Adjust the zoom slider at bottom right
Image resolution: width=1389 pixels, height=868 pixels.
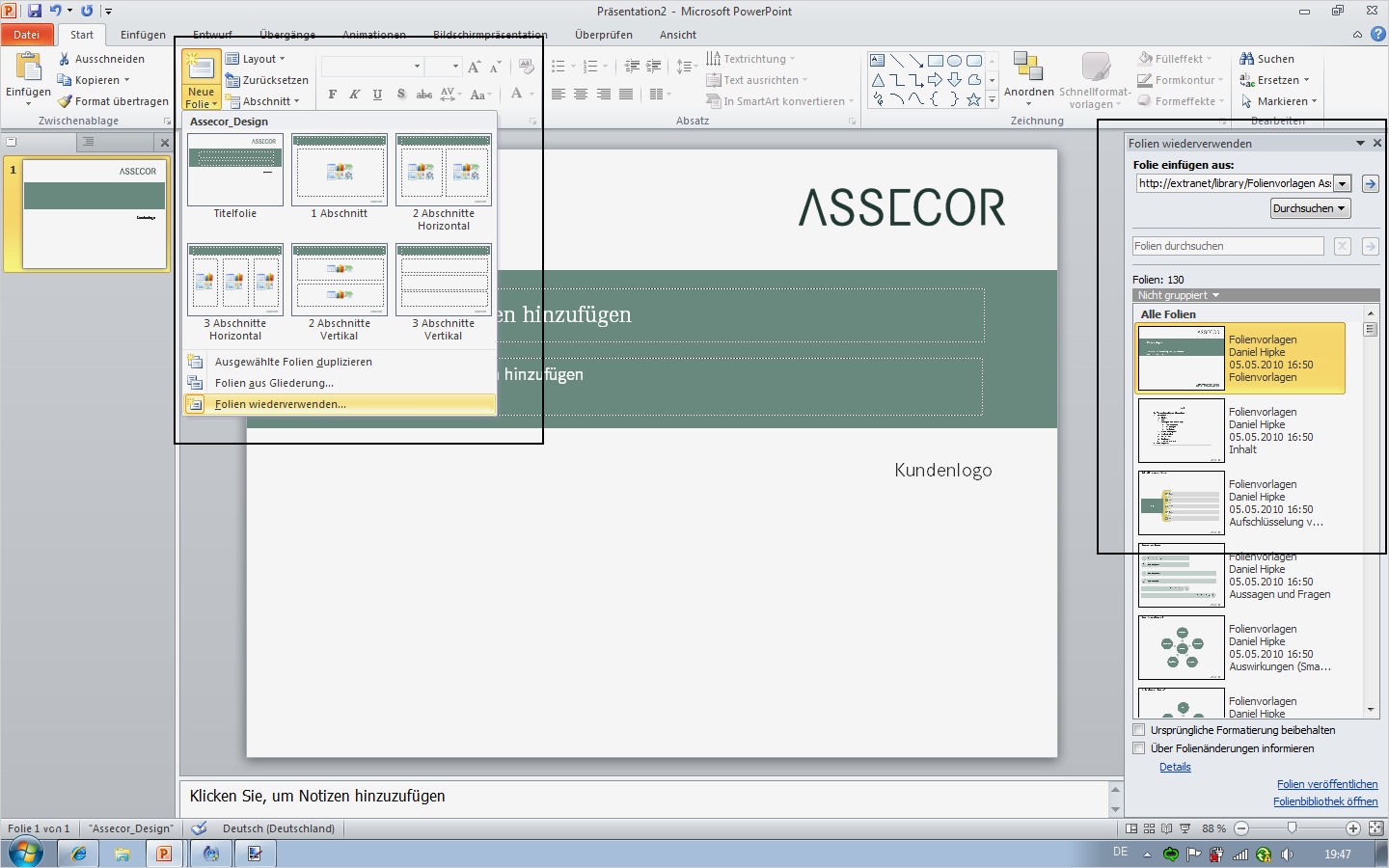tap(1291, 827)
